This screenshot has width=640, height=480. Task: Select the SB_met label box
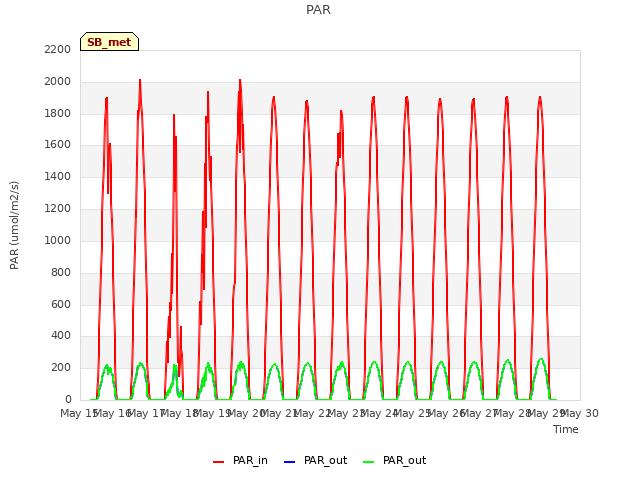[109, 42]
